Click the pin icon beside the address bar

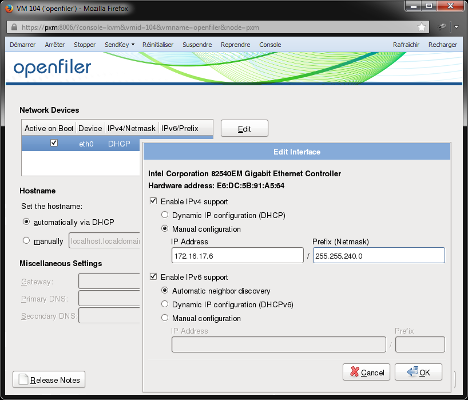[x=442, y=27]
